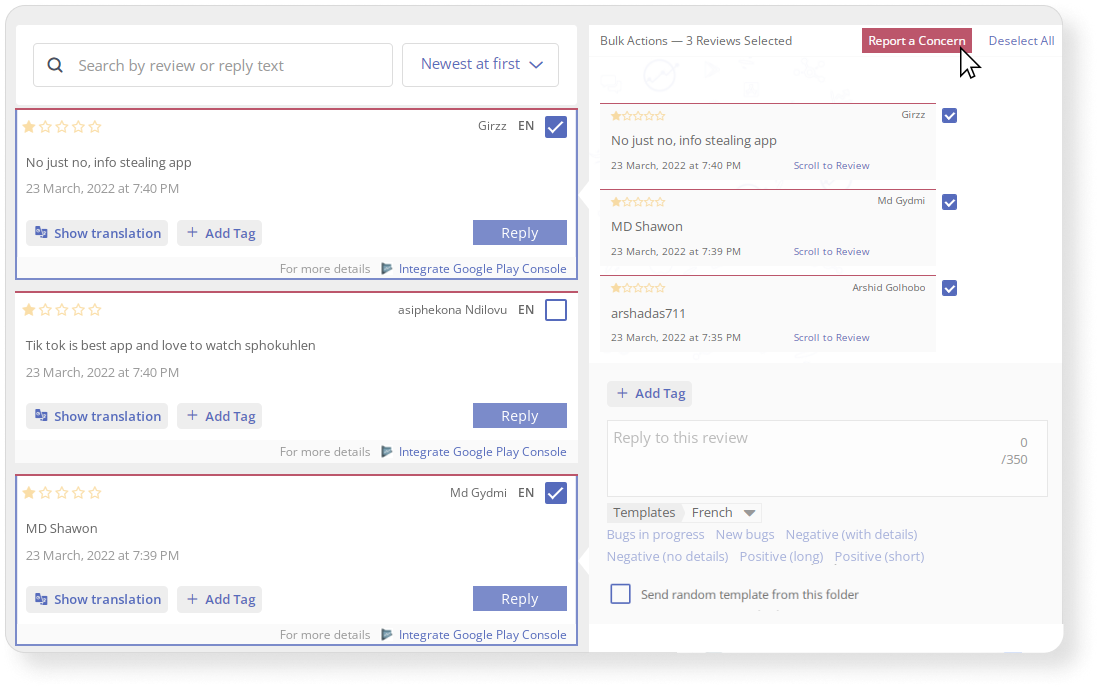Select the asiphekona Ndilovu review checkbox
Viewport: 1098px width, 688px height.
tap(556, 310)
